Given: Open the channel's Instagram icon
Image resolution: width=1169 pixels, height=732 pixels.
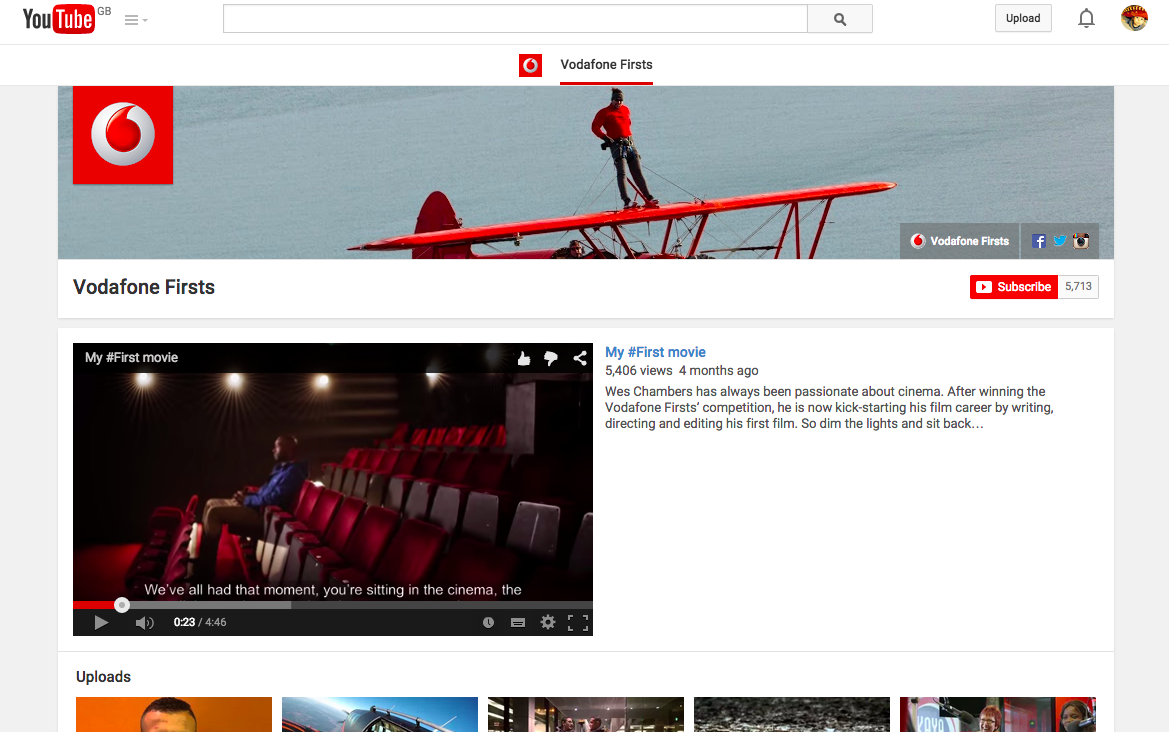Looking at the screenshot, I should pos(1081,241).
